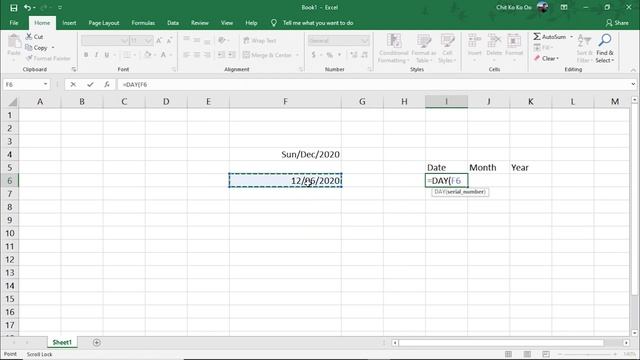Click the Sort & Filter icon
Screen dimensions: 640x360
click(584, 41)
